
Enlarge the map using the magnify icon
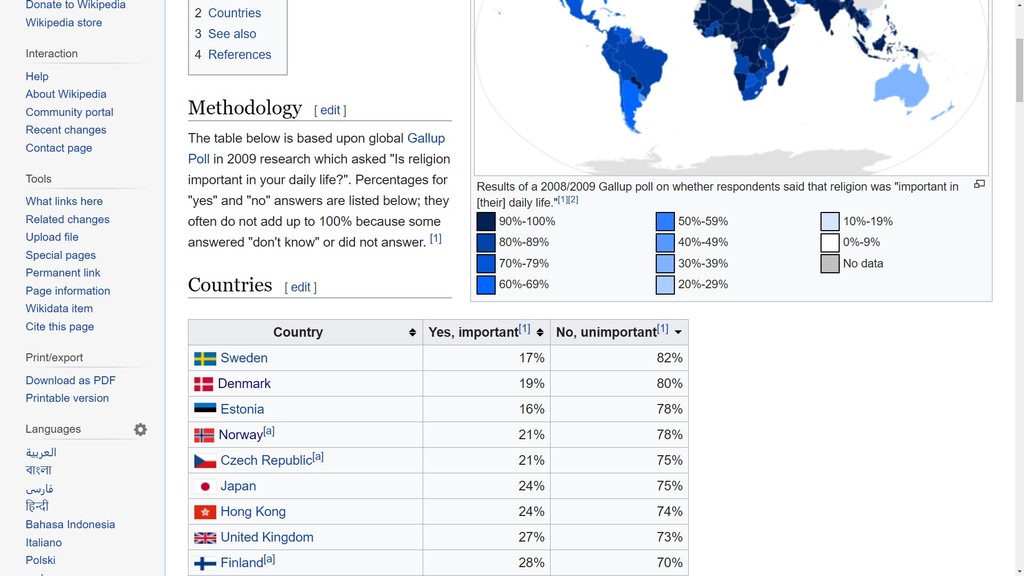[x=979, y=184]
